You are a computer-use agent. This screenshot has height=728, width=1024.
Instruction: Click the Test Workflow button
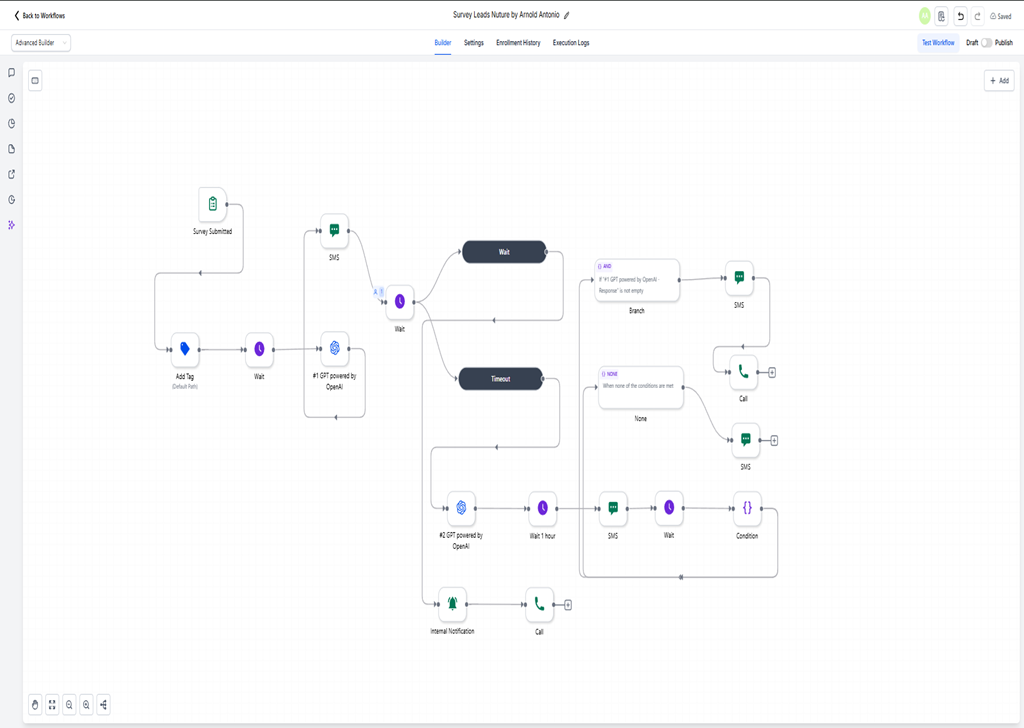point(938,42)
